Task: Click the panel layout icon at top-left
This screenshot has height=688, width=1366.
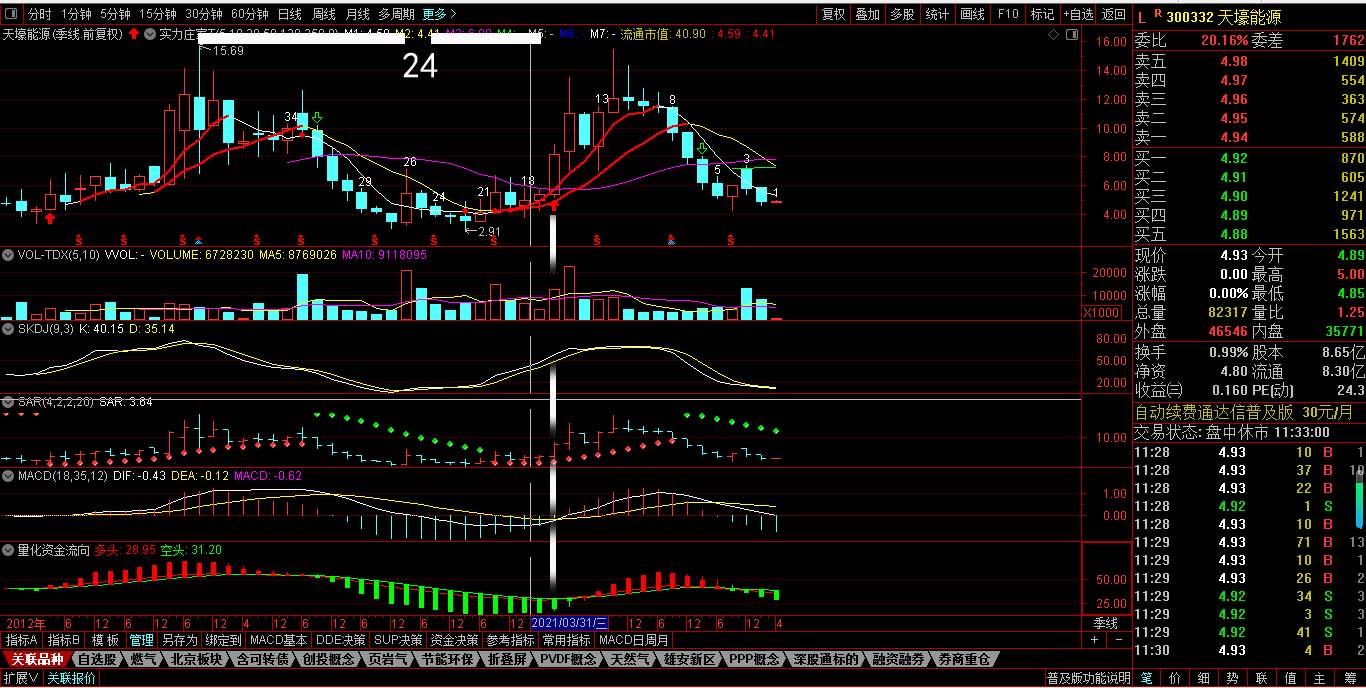Action: click(x=12, y=14)
